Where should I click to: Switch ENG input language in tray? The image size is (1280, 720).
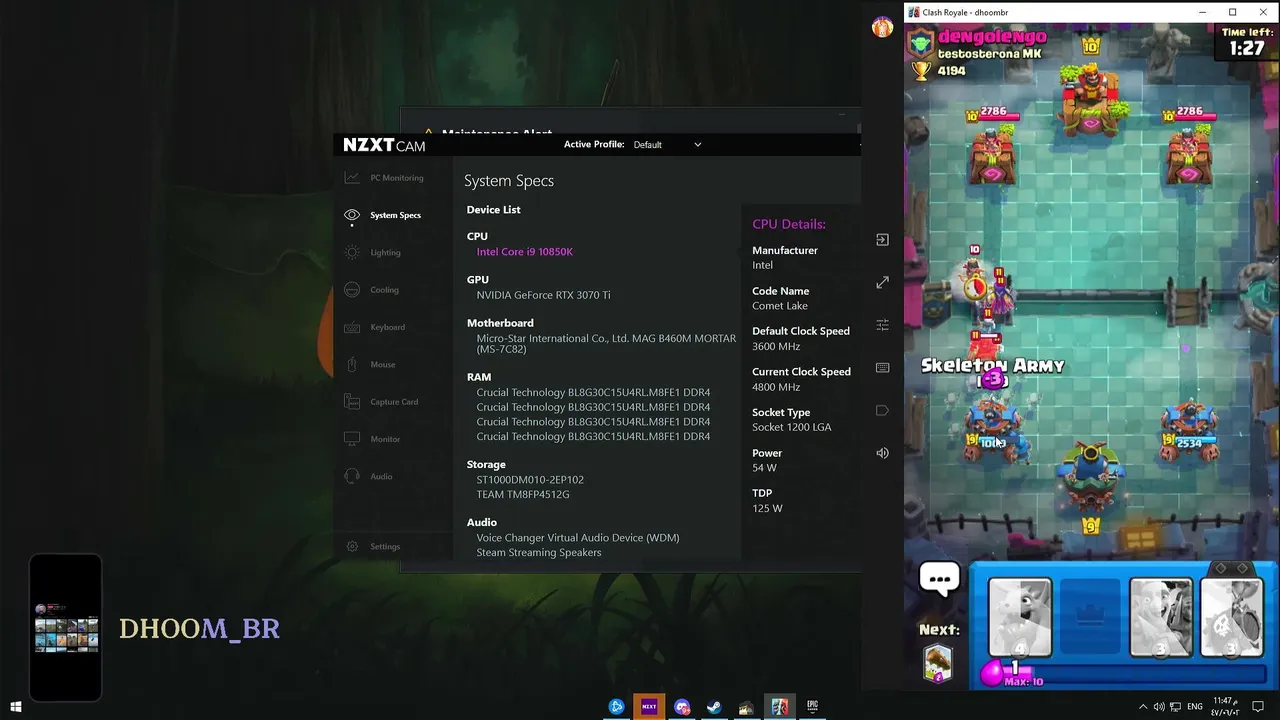[x=1195, y=707]
